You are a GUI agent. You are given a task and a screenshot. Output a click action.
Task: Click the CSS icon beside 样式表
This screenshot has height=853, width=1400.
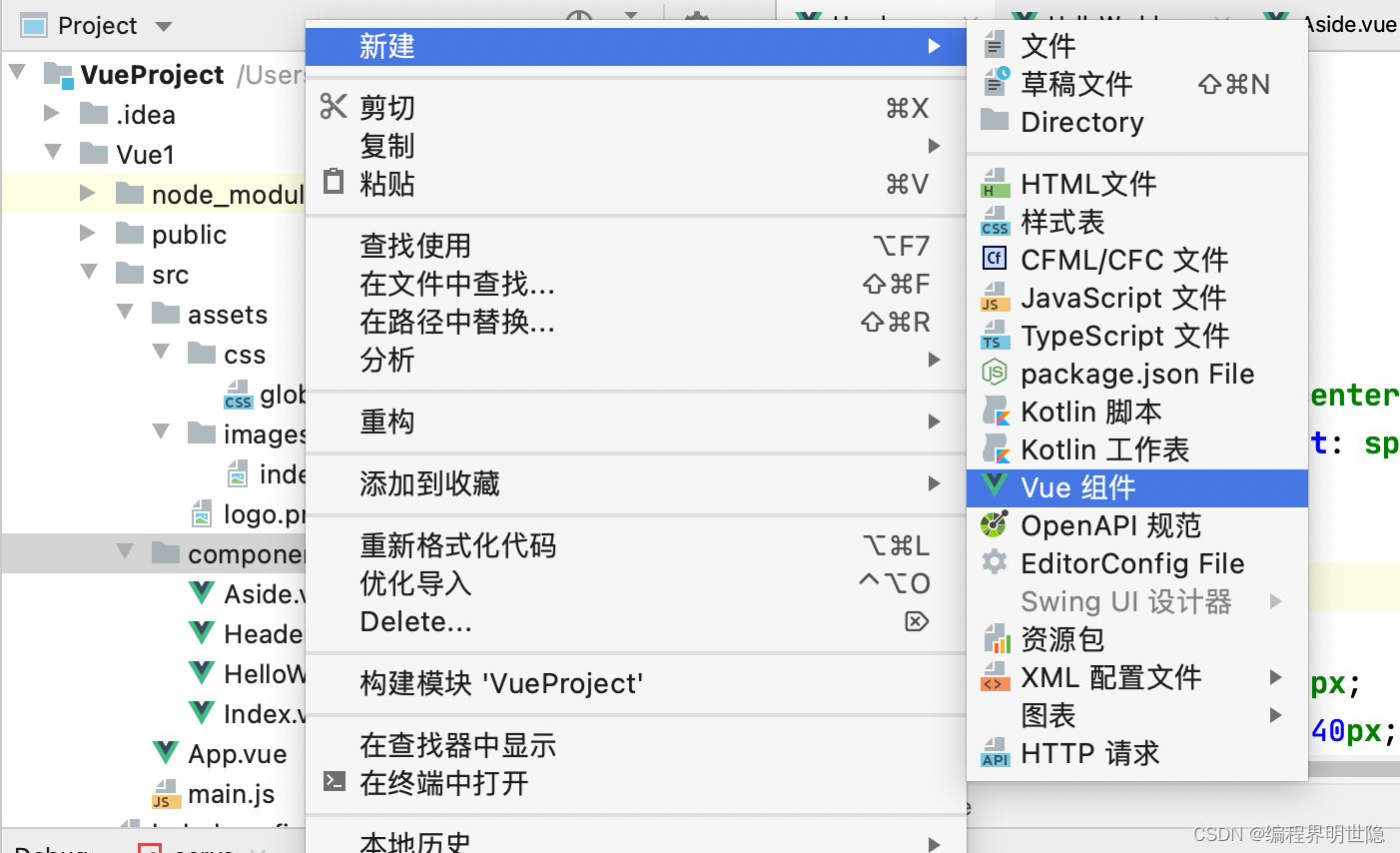pos(995,221)
